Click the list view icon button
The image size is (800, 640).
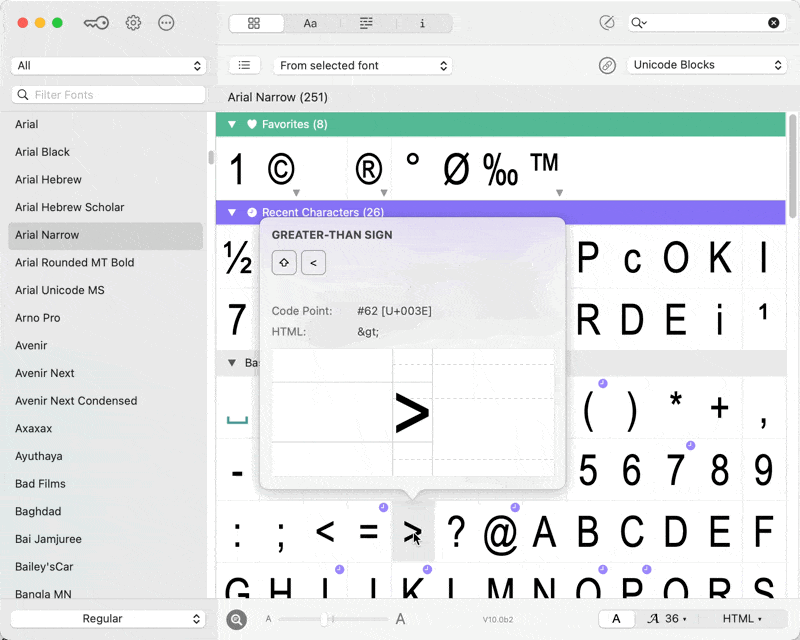(x=244, y=65)
